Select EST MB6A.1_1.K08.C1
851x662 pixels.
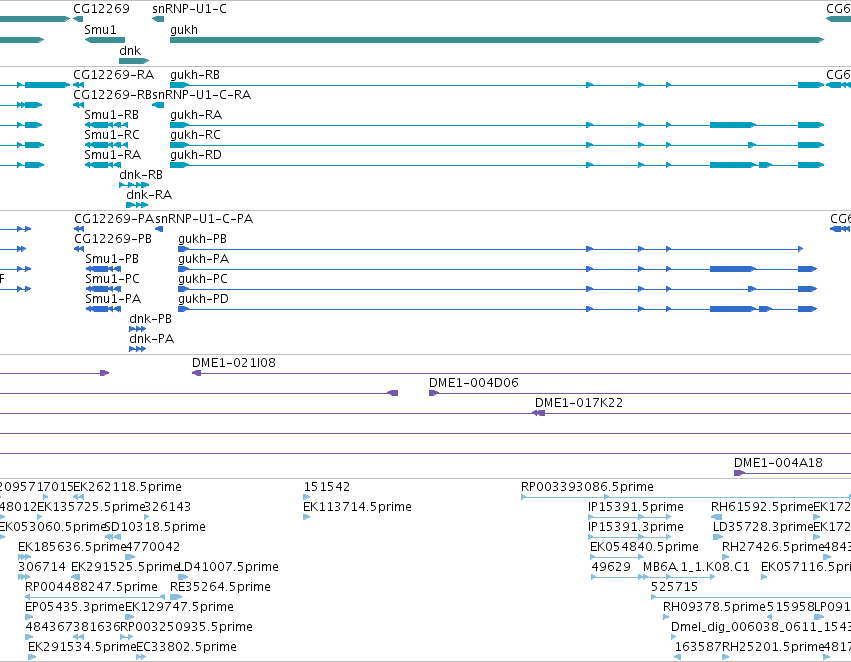coord(678,577)
